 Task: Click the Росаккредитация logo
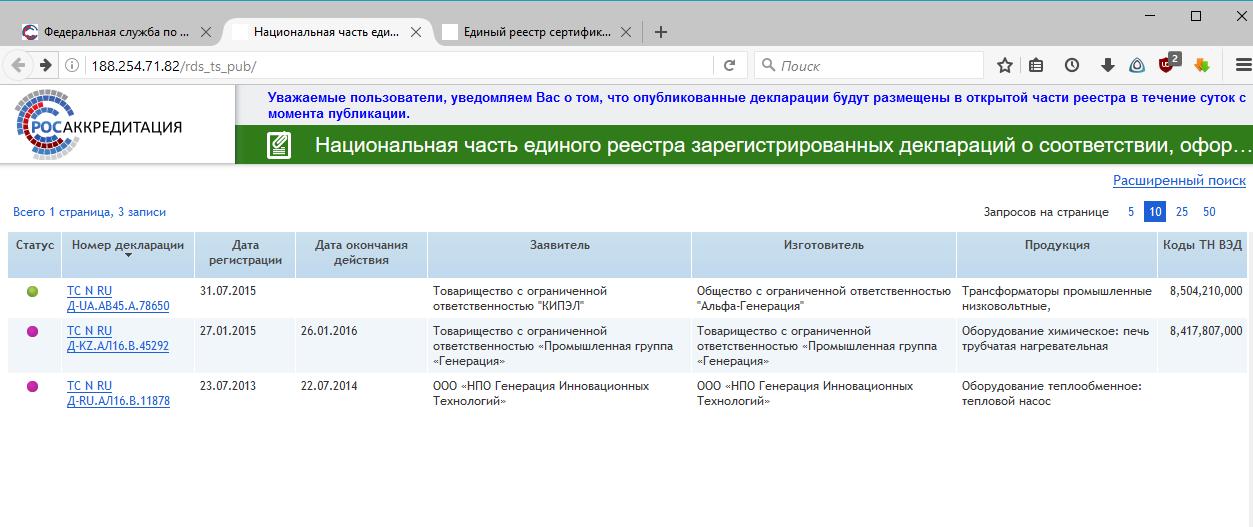coord(98,124)
